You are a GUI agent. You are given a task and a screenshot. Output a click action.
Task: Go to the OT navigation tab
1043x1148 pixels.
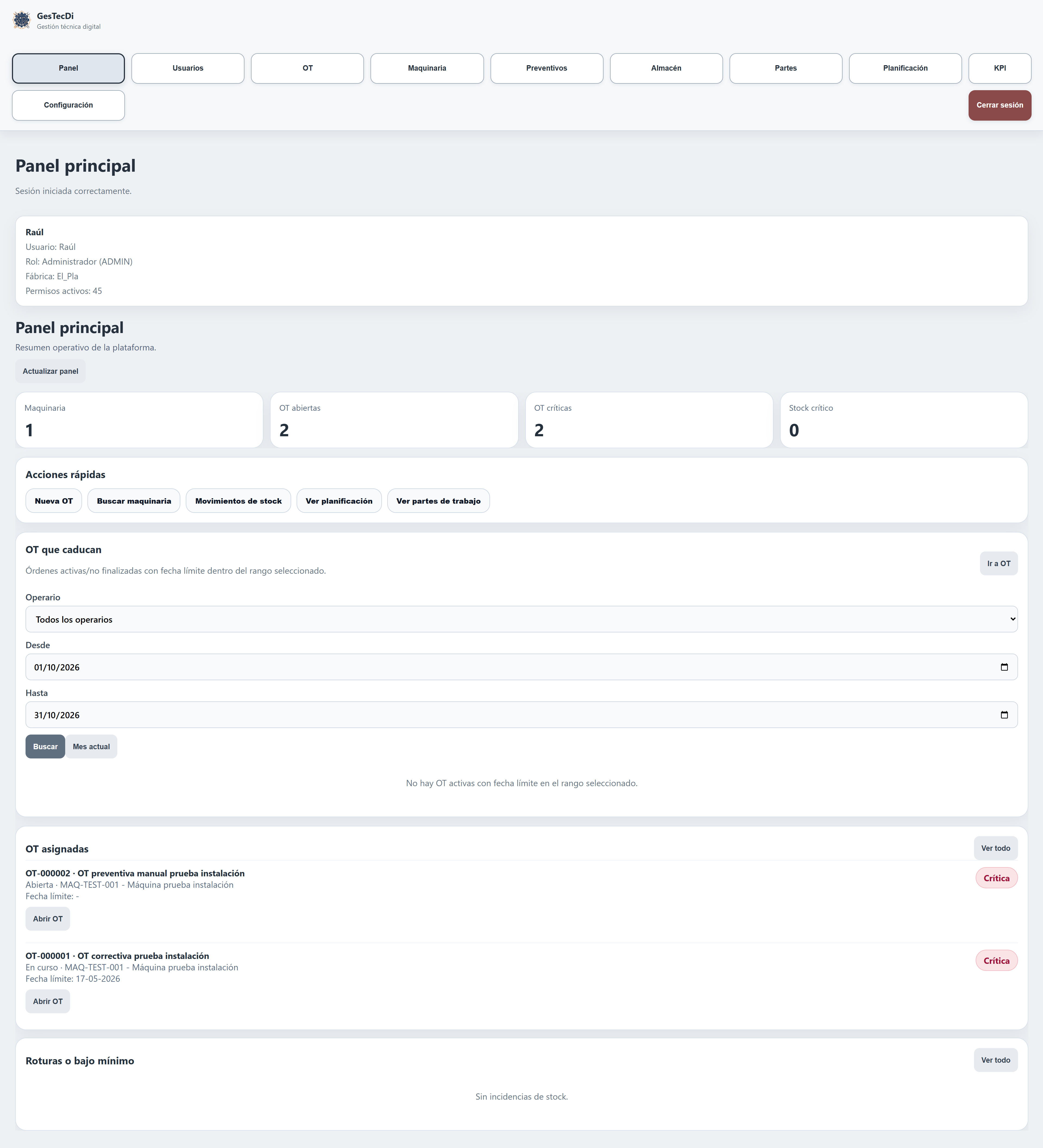[x=307, y=68]
